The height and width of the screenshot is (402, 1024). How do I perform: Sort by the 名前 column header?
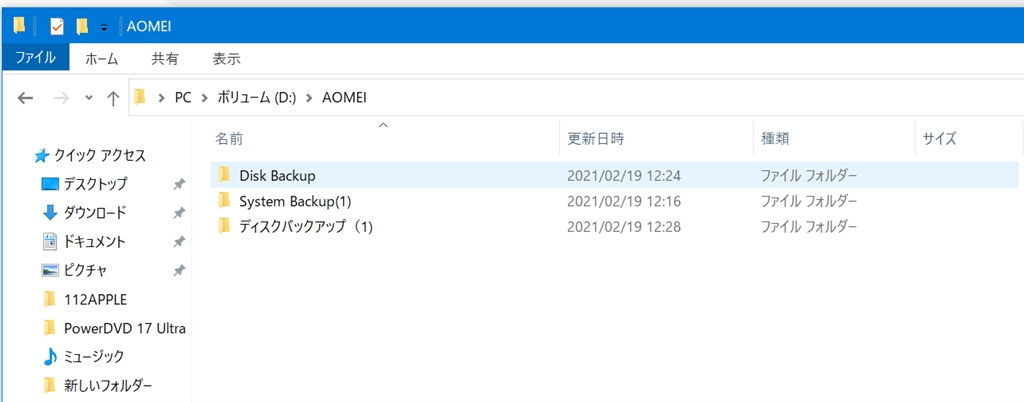229,138
